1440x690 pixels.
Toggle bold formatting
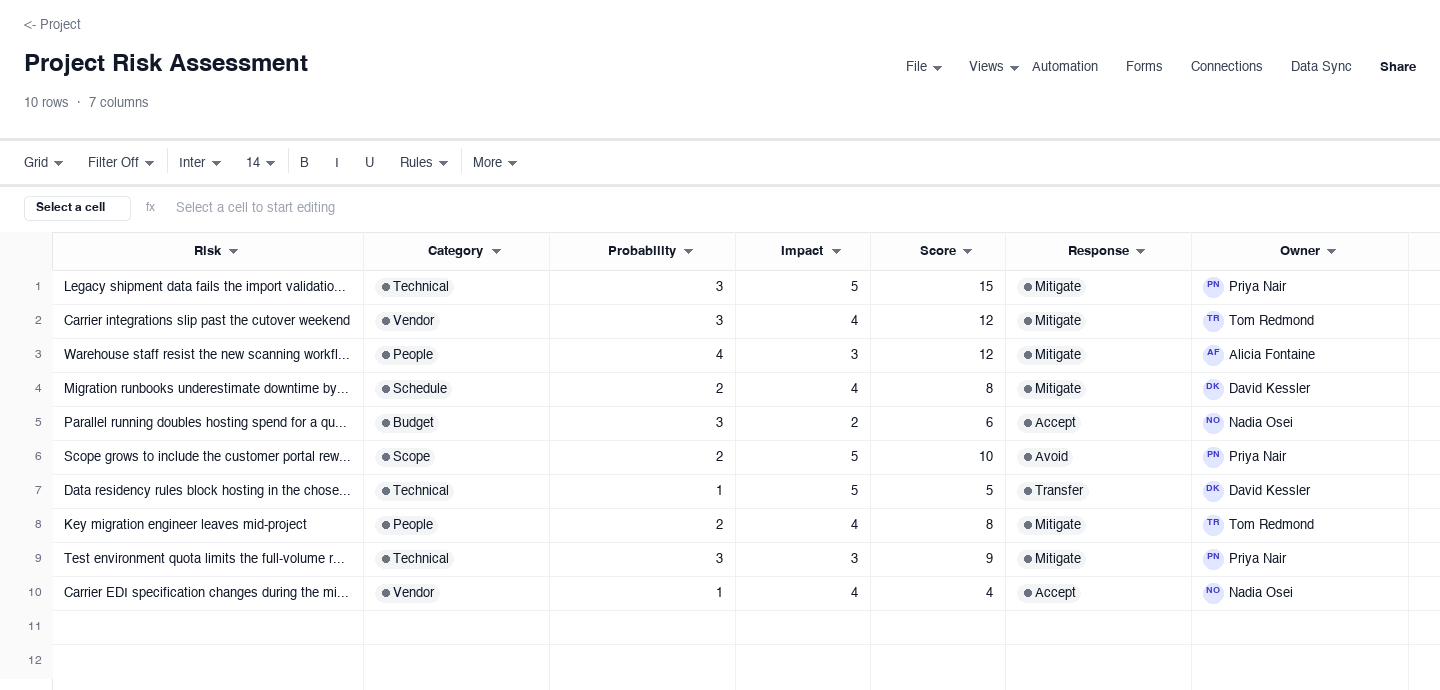[x=305, y=163]
